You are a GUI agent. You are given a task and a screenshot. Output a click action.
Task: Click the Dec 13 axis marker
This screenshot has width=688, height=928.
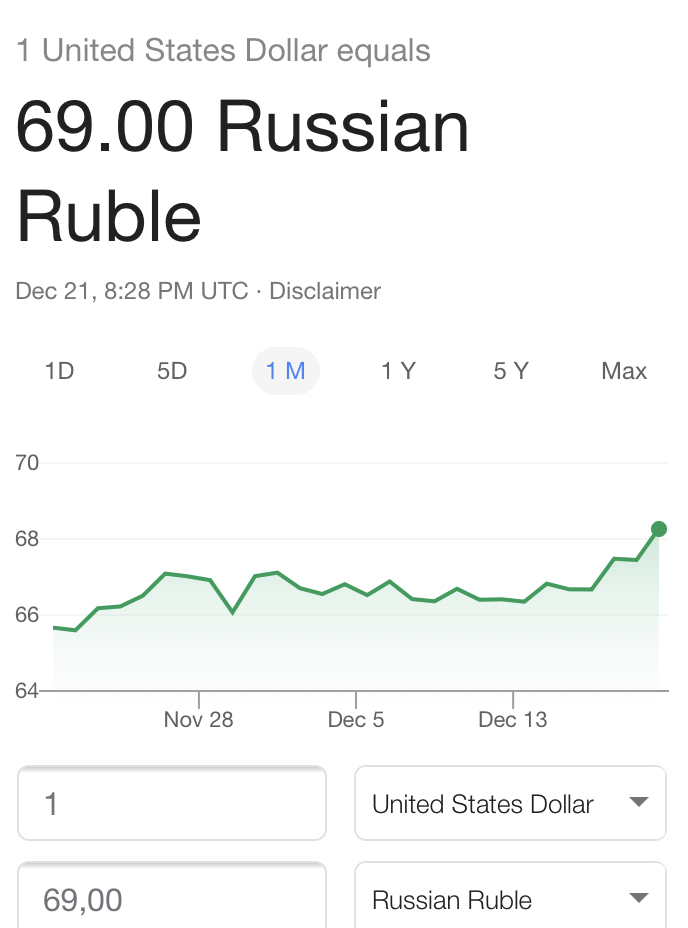coord(513,720)
